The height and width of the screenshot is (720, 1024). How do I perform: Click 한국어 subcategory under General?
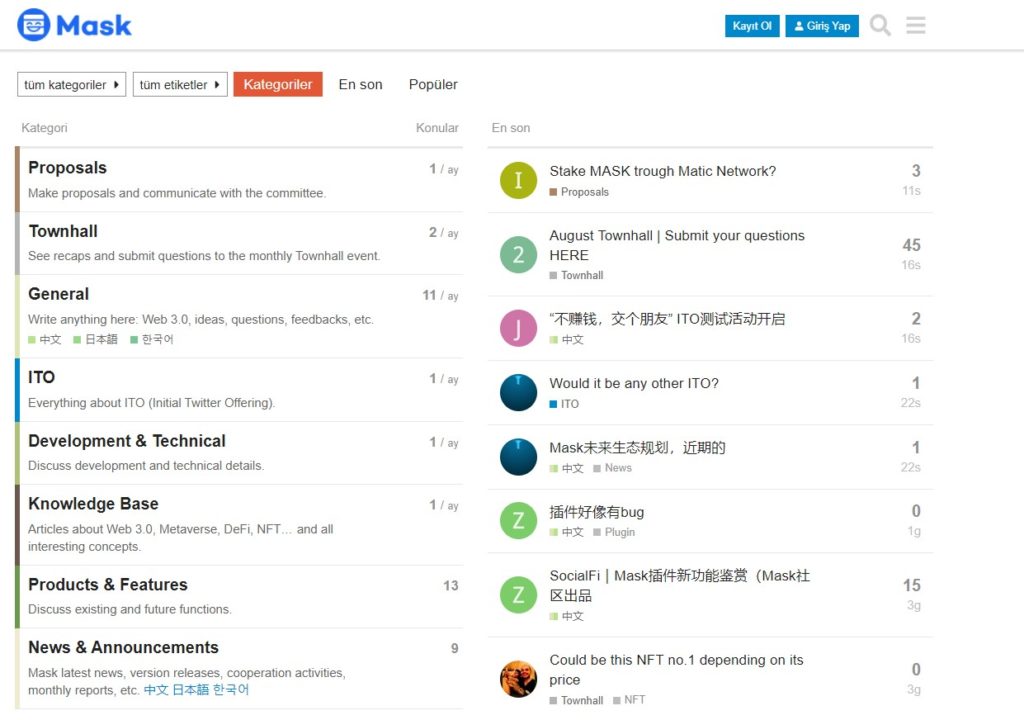(x=152, y=339)
